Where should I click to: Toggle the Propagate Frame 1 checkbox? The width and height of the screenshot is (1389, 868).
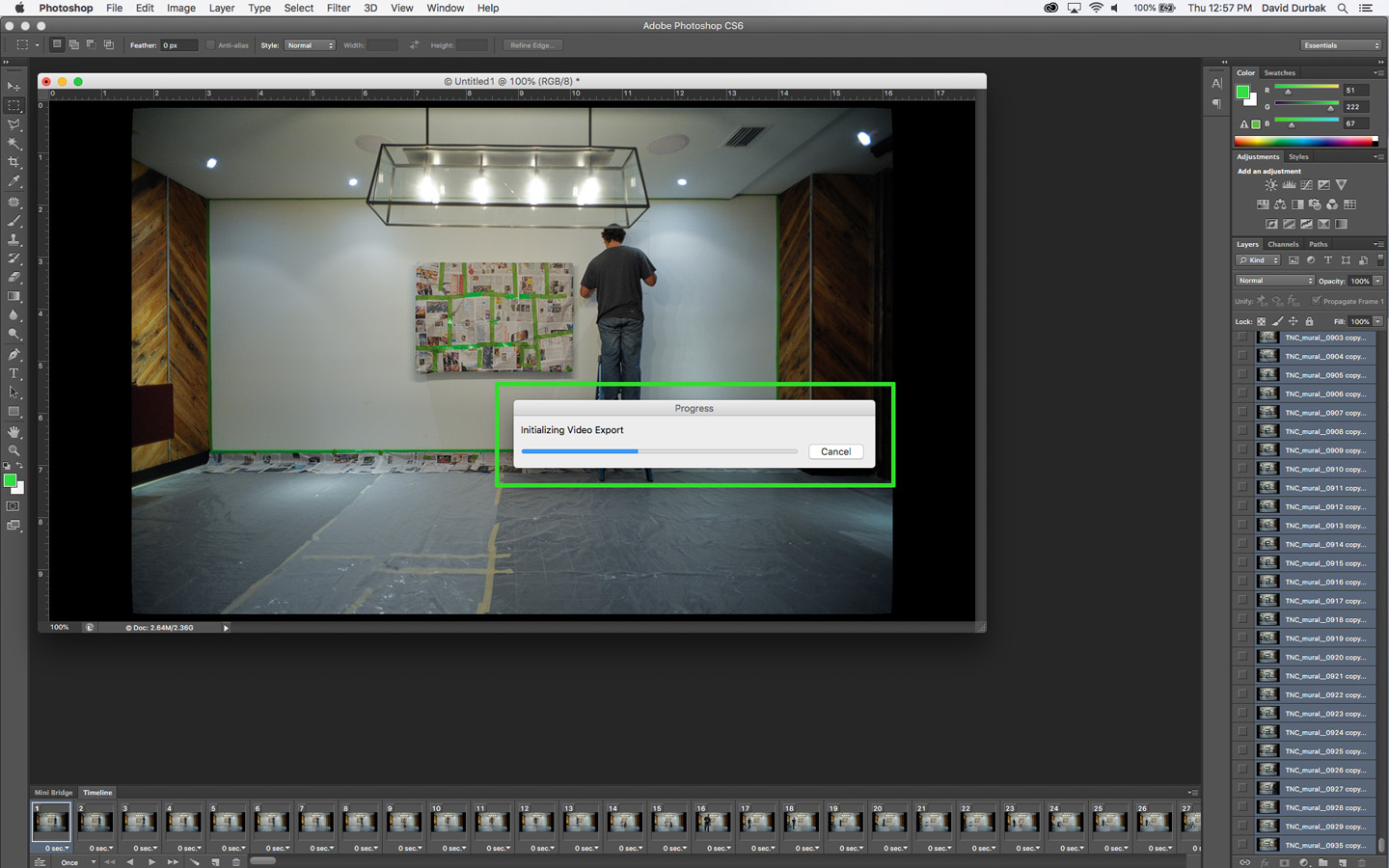[1315, 301]
